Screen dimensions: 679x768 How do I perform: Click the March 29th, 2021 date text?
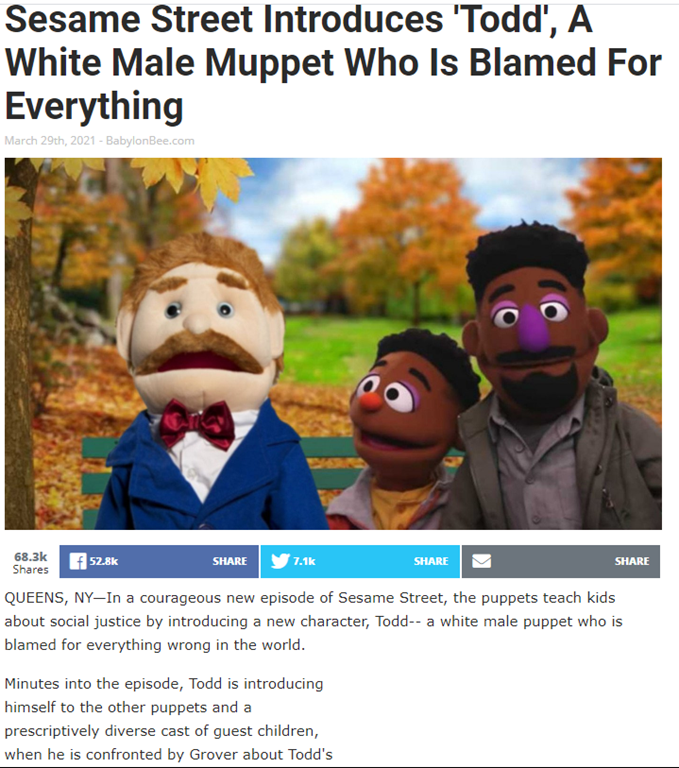(x=49, y=141)
